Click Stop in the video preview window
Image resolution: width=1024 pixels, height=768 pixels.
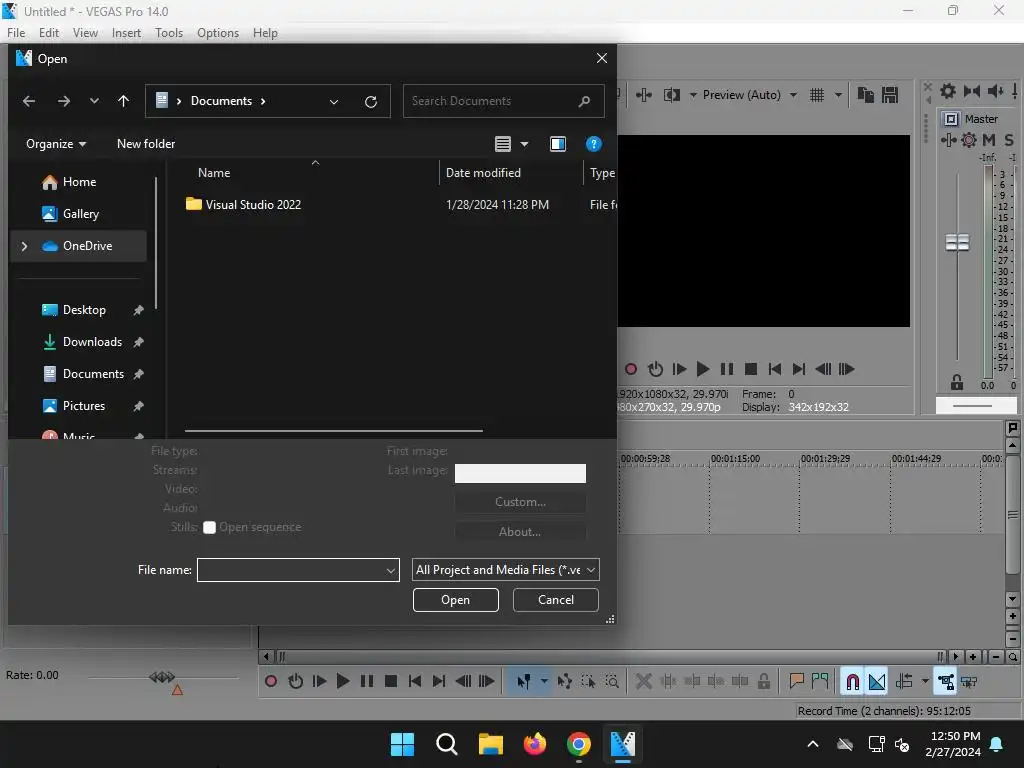tap(751, 369)
